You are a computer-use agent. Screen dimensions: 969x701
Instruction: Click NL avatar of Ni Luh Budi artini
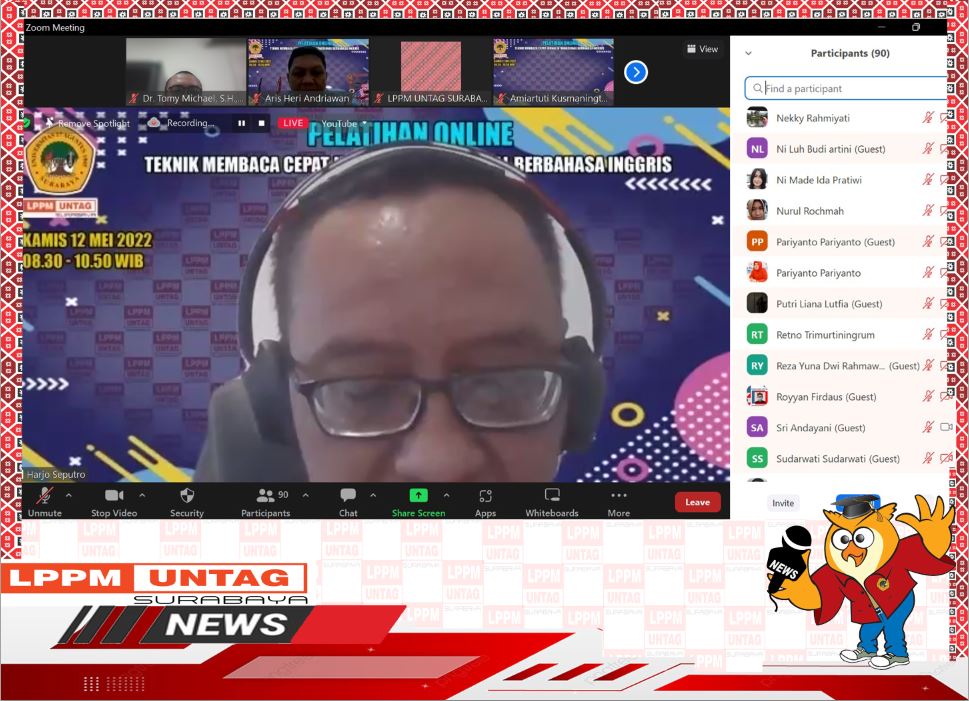coord(757,148)
